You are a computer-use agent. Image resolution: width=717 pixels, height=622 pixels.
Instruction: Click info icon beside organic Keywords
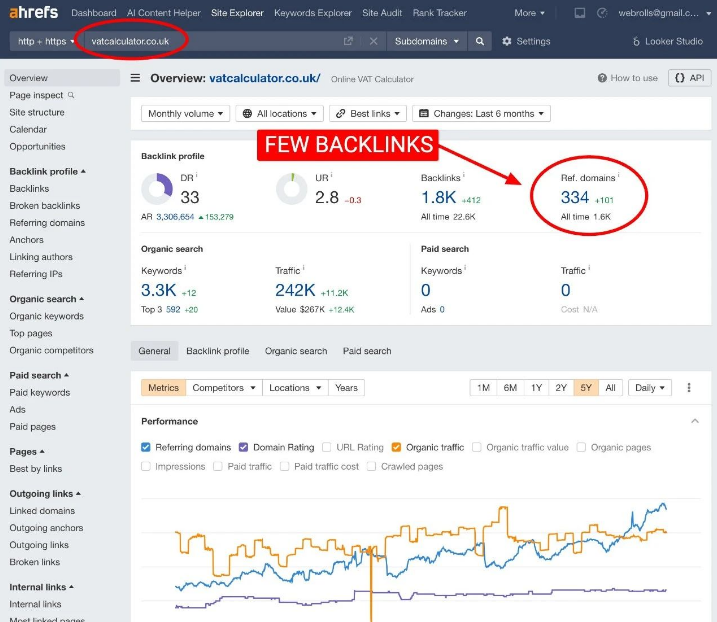click(x=185, y=268)
